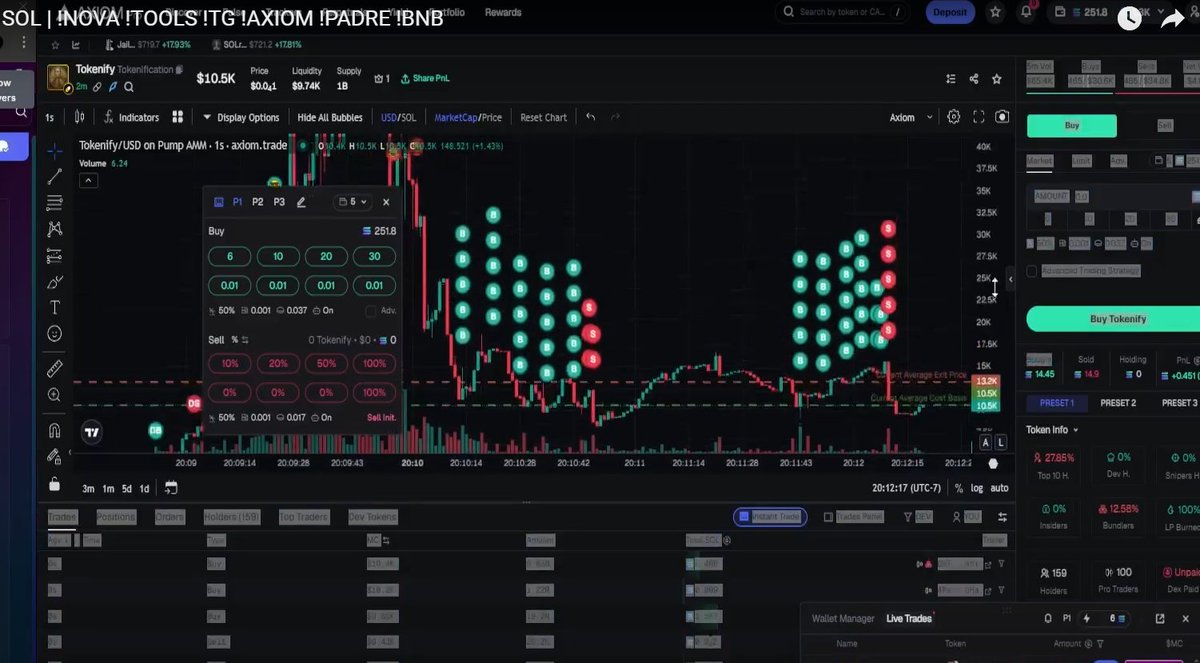Select the P2 preset tab
Viewport: 1200px width, 663px height.
pos(258,202)
